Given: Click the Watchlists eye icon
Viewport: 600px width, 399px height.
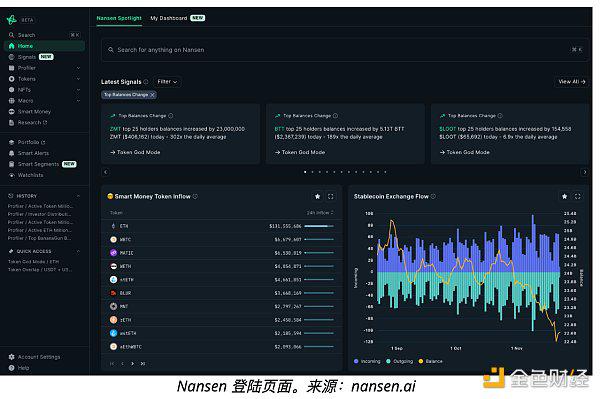Looking at the screenshot, I should 11,175.
